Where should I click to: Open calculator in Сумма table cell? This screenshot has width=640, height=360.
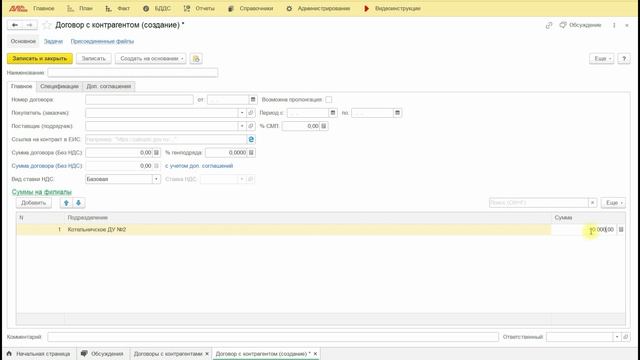coord(621,229)
